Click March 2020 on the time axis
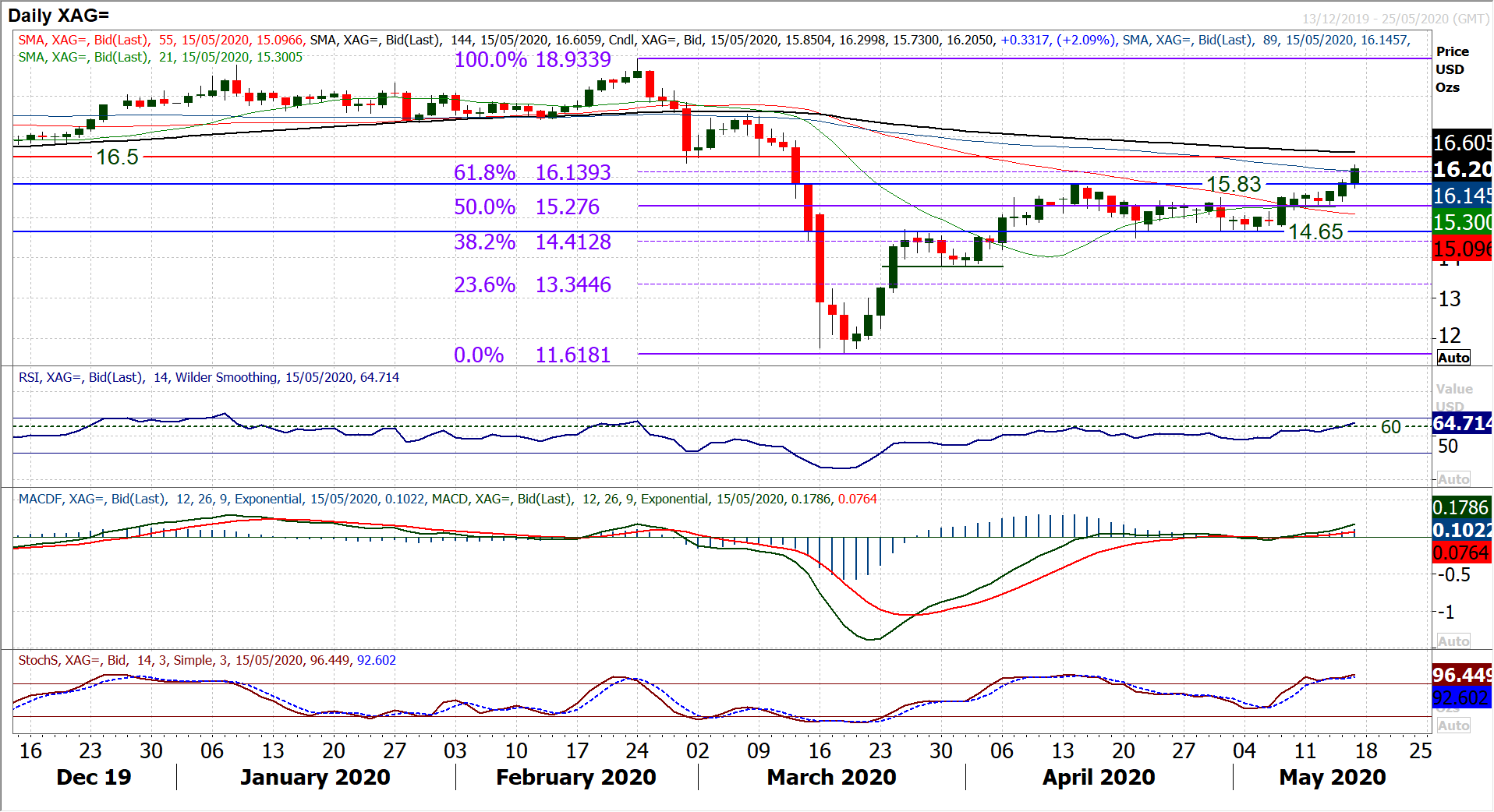 click(x=831, y=778)
